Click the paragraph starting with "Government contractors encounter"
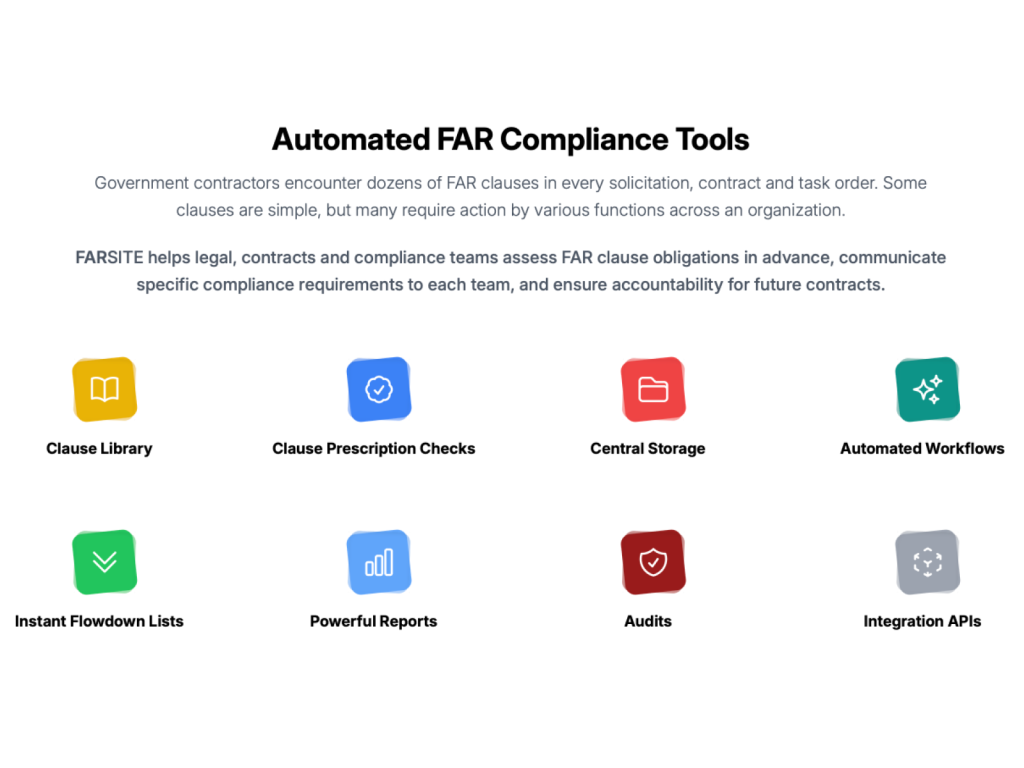The height and width of the screenshot is (768, 1024). 510,196
